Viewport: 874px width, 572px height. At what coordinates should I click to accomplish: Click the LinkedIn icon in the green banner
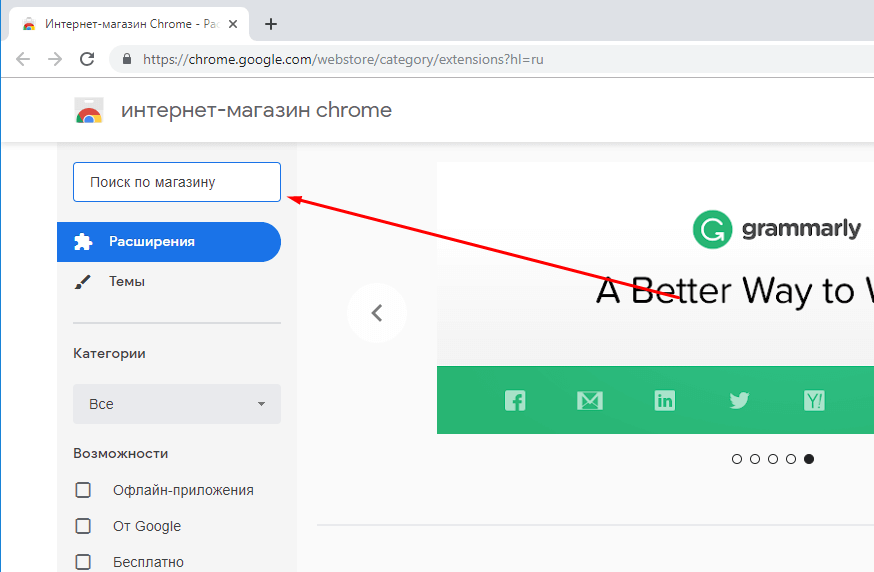click(x=664, y=401)
